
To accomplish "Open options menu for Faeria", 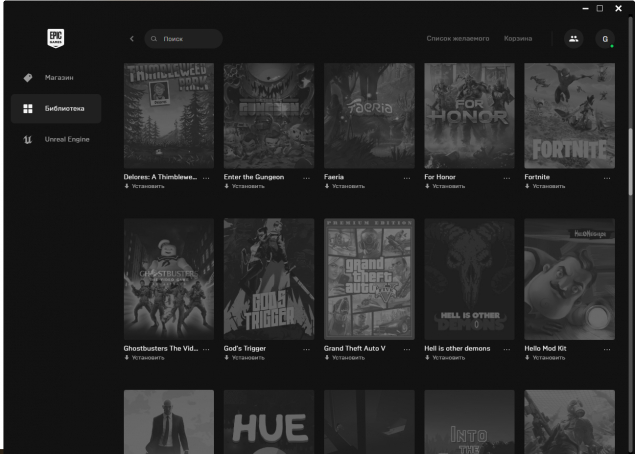I will [407, 178].
